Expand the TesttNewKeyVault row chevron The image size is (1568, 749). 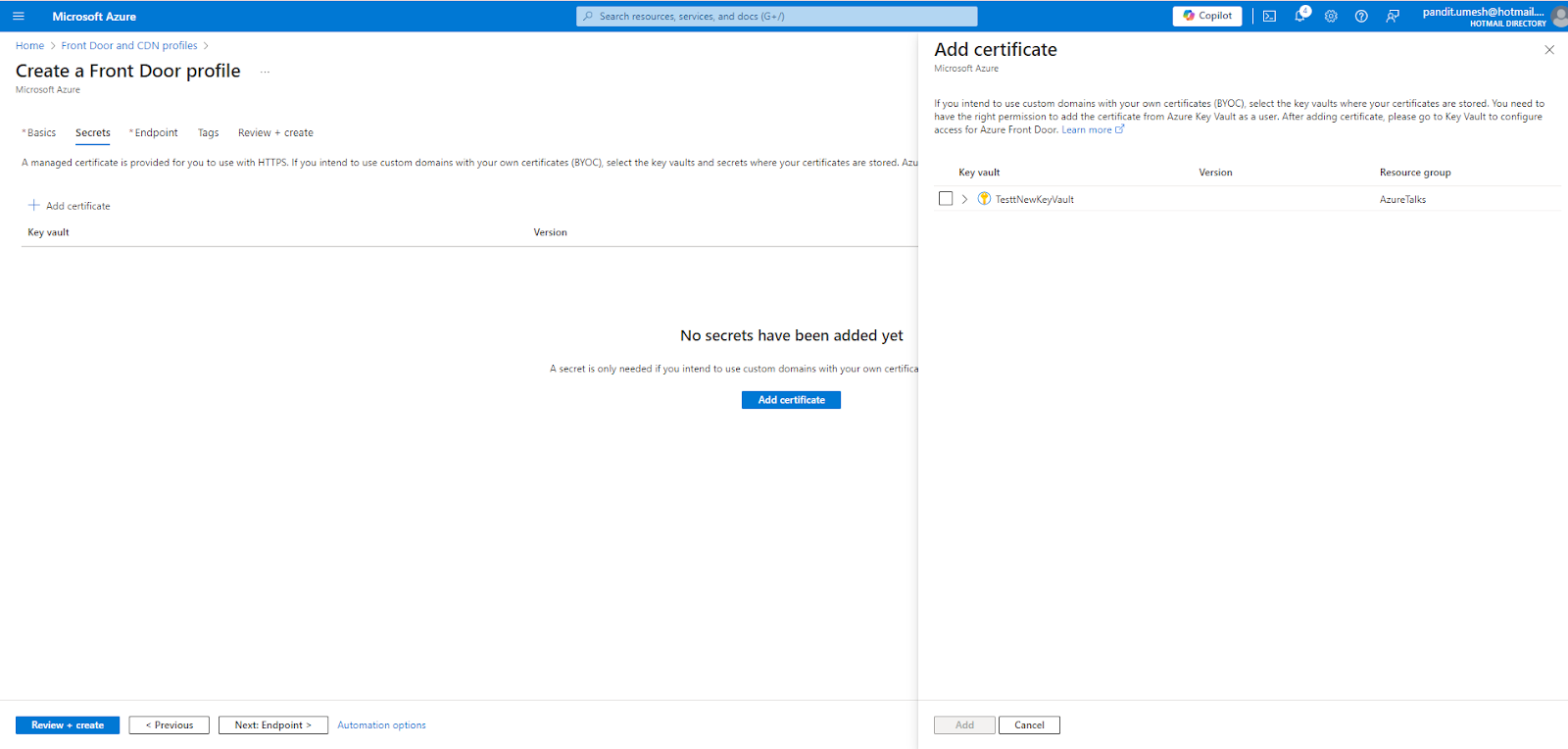pyautogui.click(x=964, y=199)
